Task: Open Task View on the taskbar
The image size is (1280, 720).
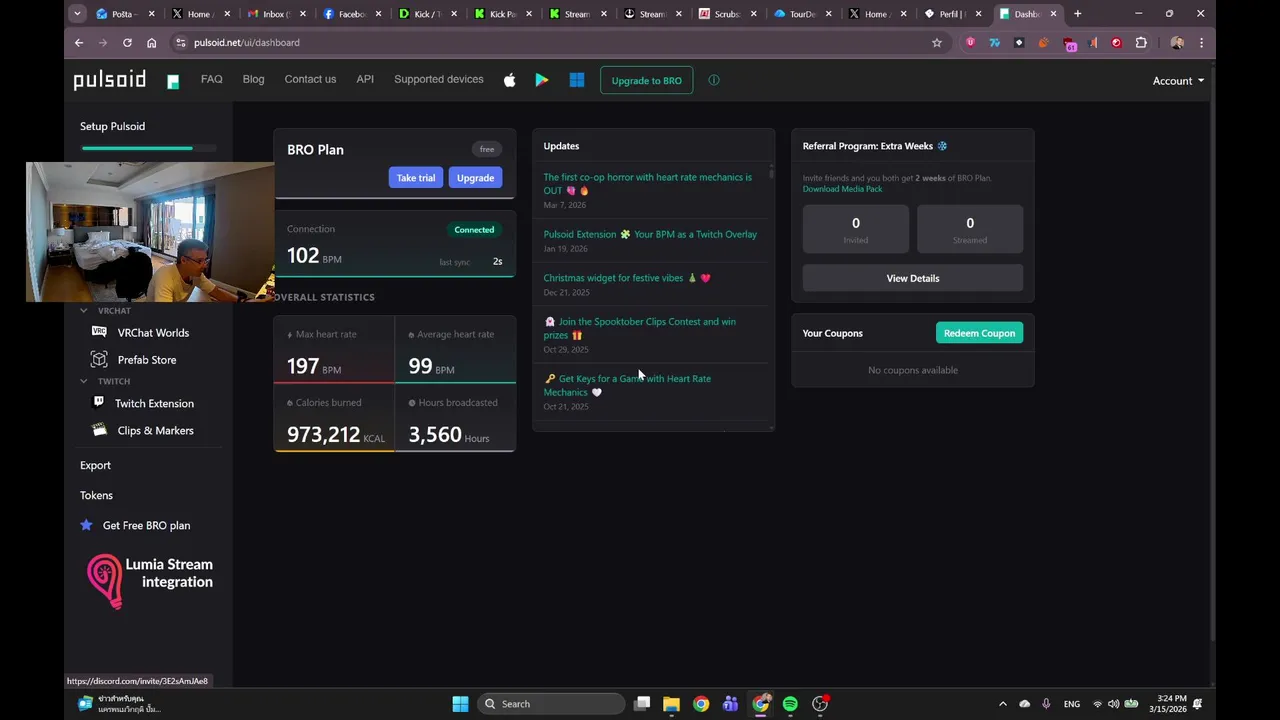Action: point(642,704)
